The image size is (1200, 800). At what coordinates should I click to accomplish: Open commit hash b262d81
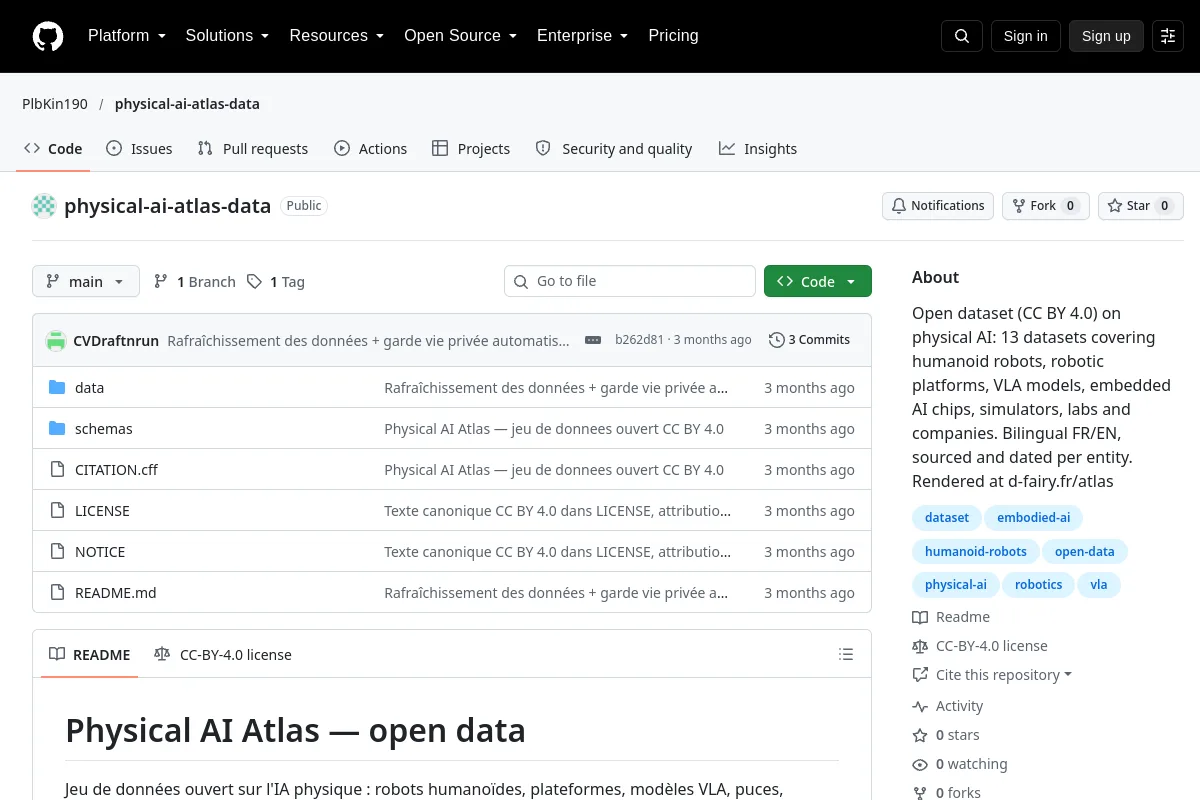pyautogui.click(x=639, y=340)
